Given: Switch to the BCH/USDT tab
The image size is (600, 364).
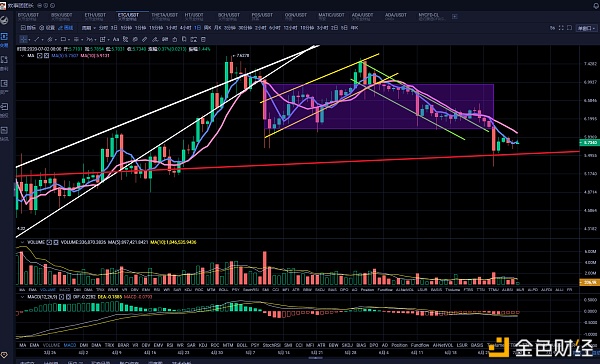Looking at the screenshot, I should click(228, 16).
